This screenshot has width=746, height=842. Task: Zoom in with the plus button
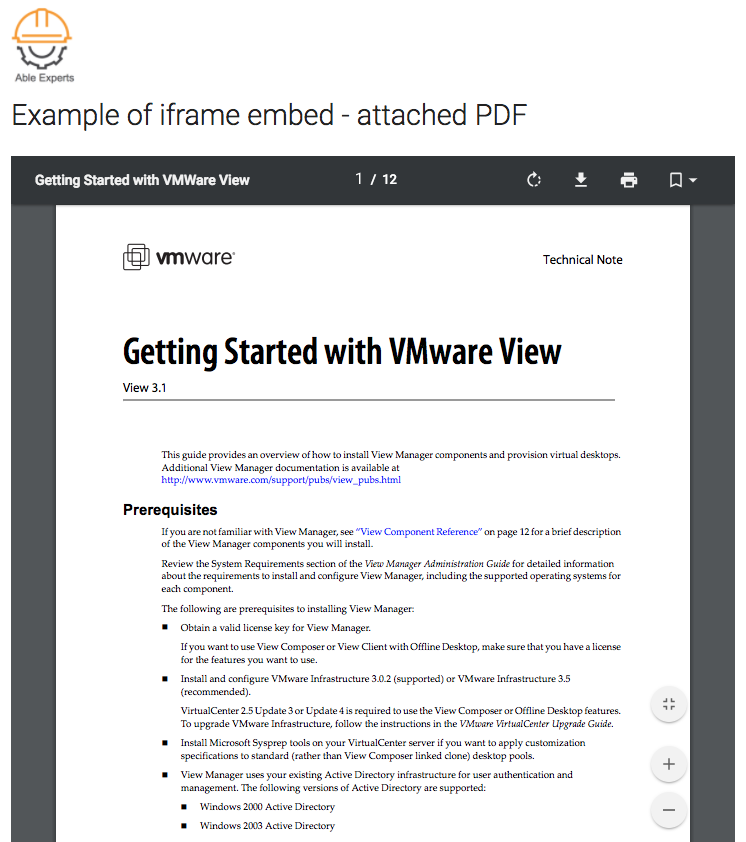pyautogui.click(x=669, y=764)
